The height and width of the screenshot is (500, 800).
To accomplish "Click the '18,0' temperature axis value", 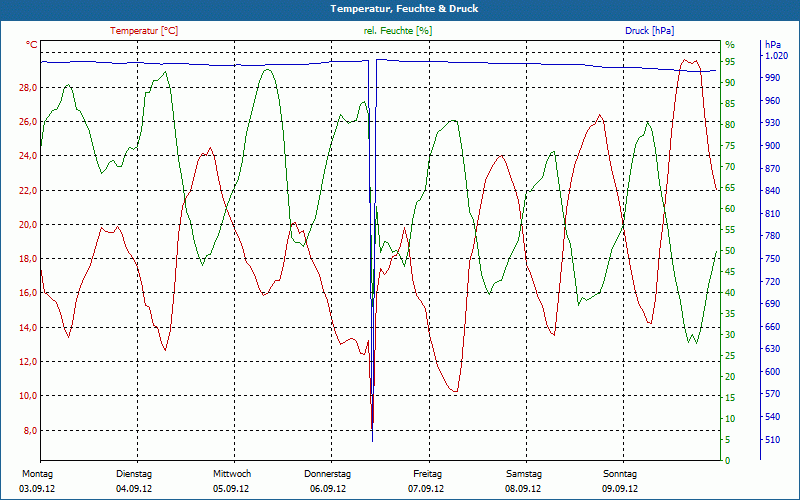I will [29, 259].
